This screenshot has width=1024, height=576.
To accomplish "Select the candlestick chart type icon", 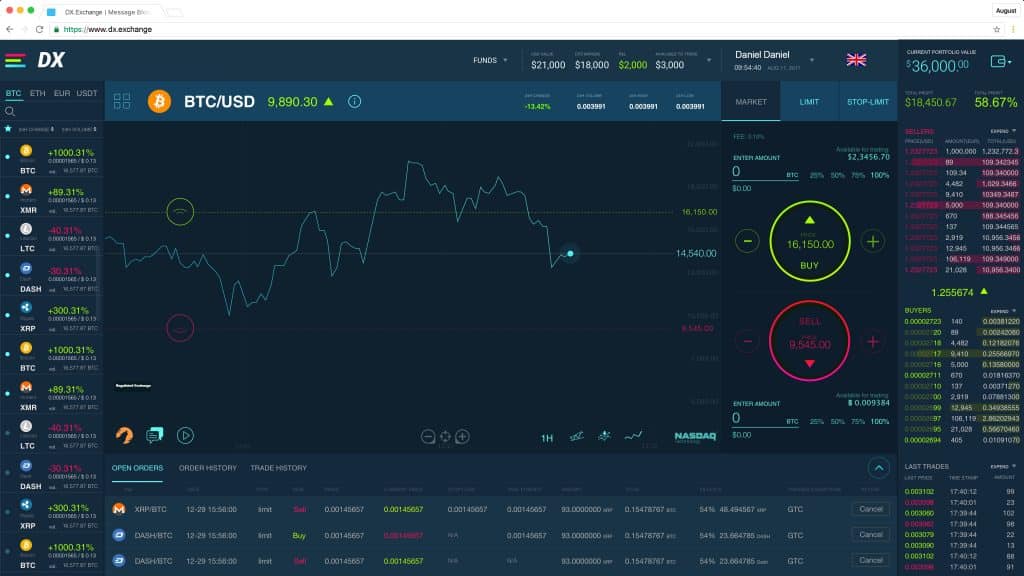I will [605, 434].
